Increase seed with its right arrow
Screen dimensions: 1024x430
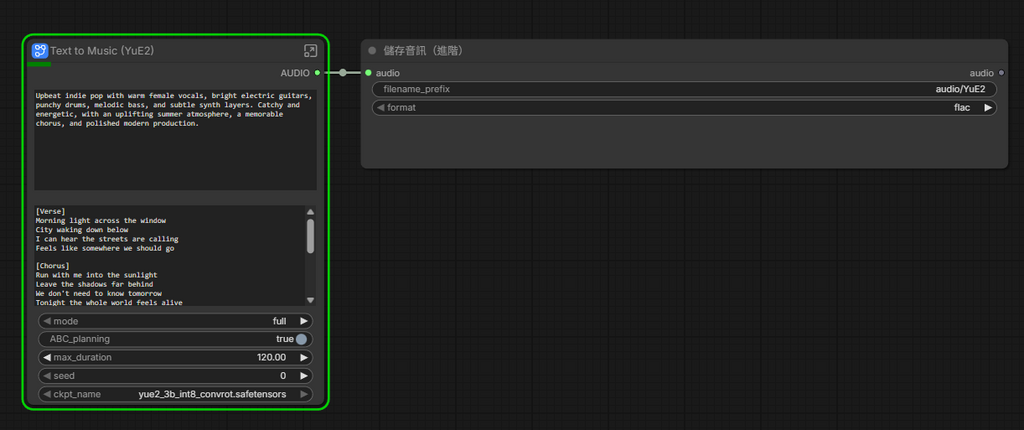point(304,376)
